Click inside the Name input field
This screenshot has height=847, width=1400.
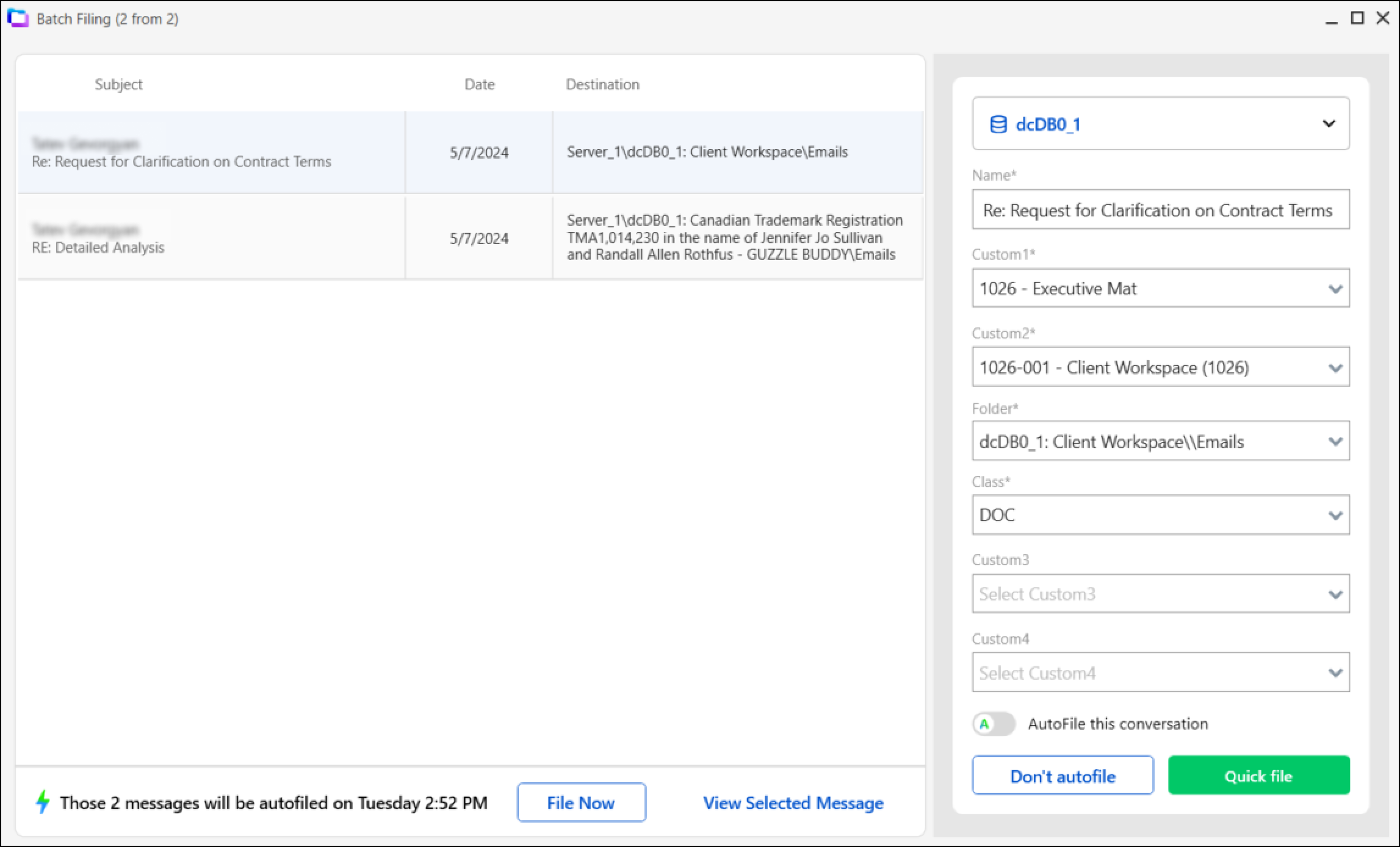(1160, 210)
